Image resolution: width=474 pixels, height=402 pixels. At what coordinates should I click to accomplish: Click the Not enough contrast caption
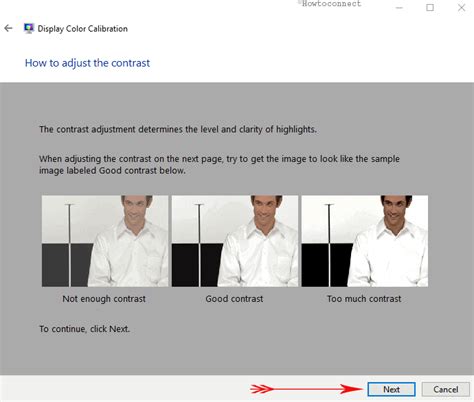point(104,299)
